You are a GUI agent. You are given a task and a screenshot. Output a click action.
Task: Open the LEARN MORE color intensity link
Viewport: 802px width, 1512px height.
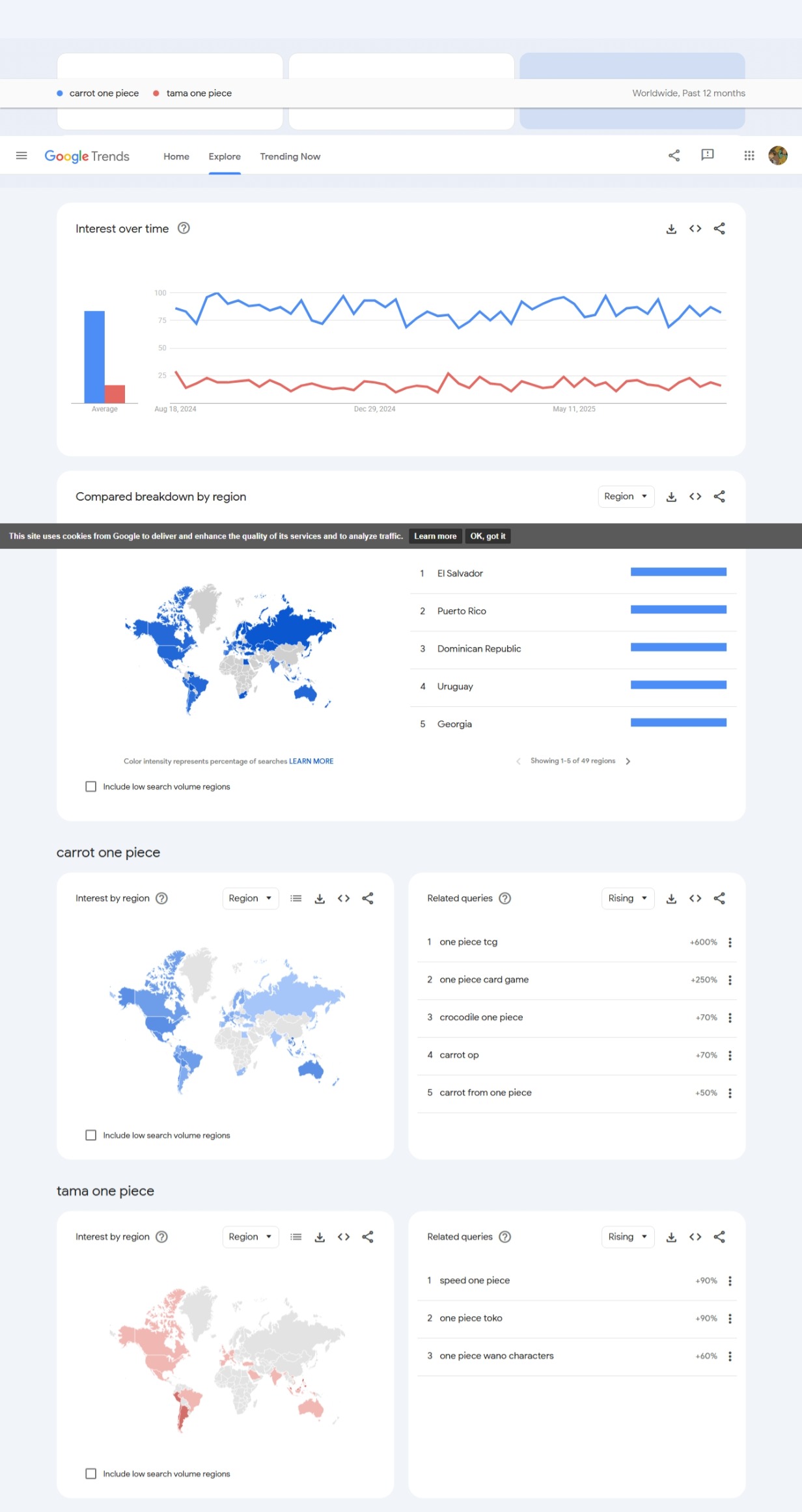click(x=311, y=761)
